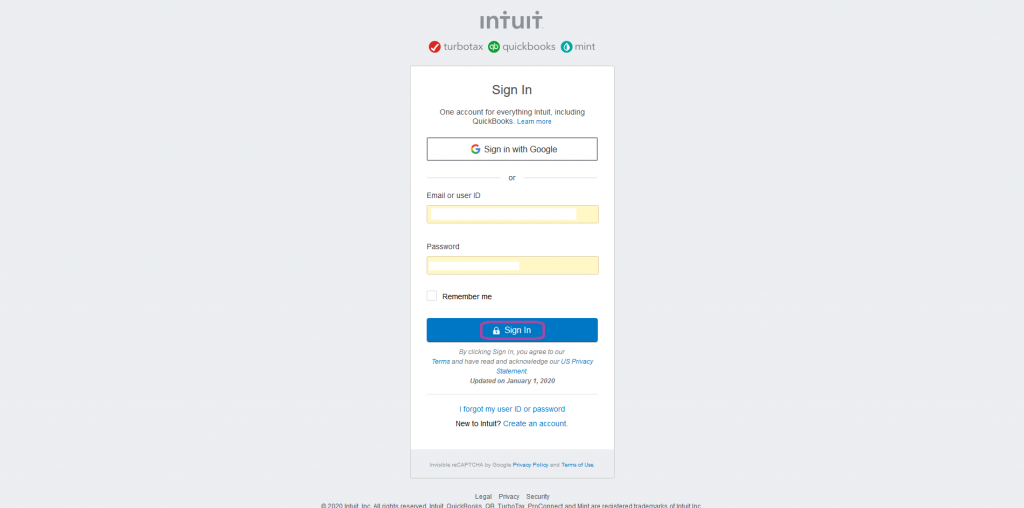
Task: Click the red TurboTax checkmark icon
Action: (435, 47)
